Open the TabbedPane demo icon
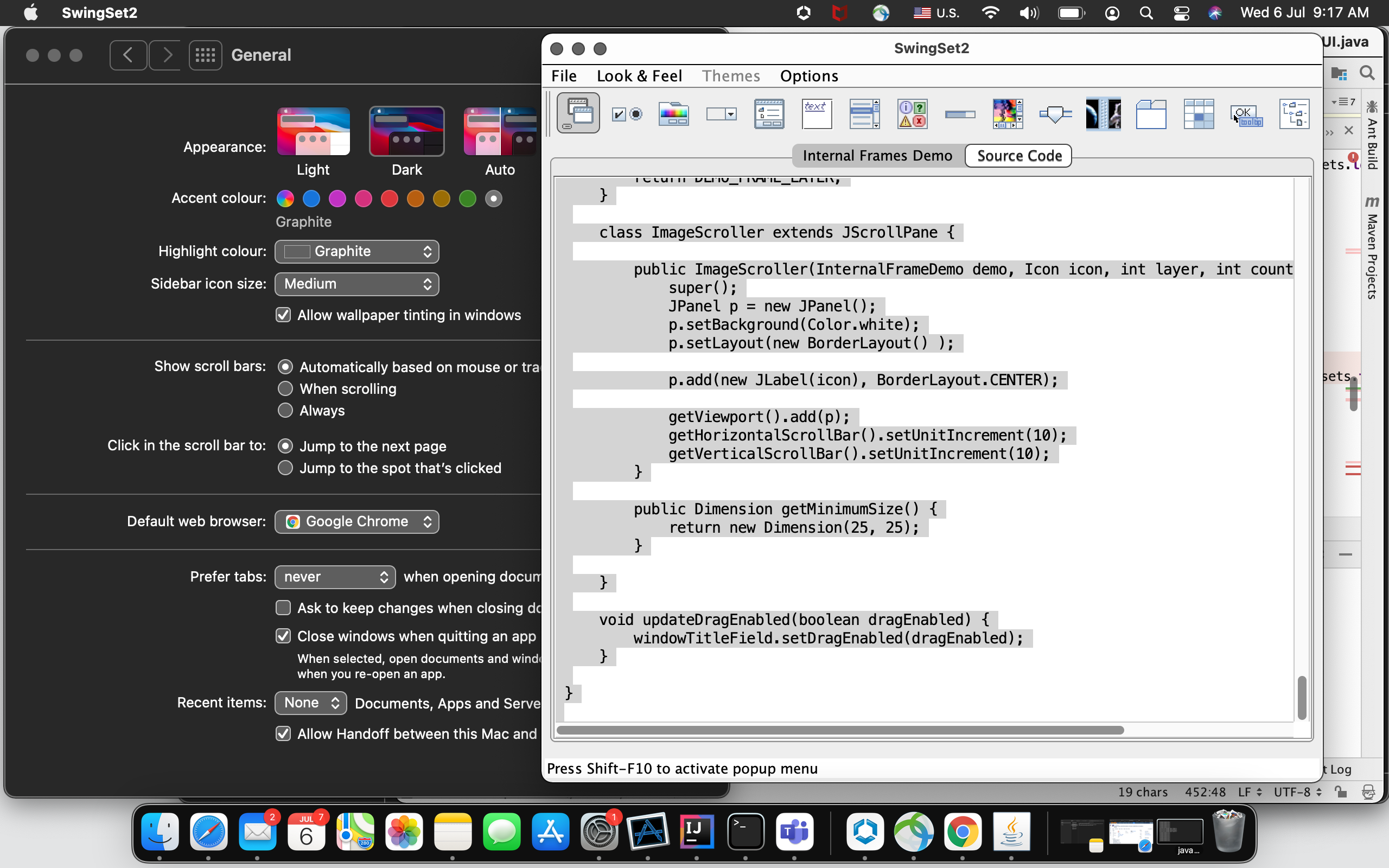Viewport: 1389px width, 868px height. click(1151, 114)
